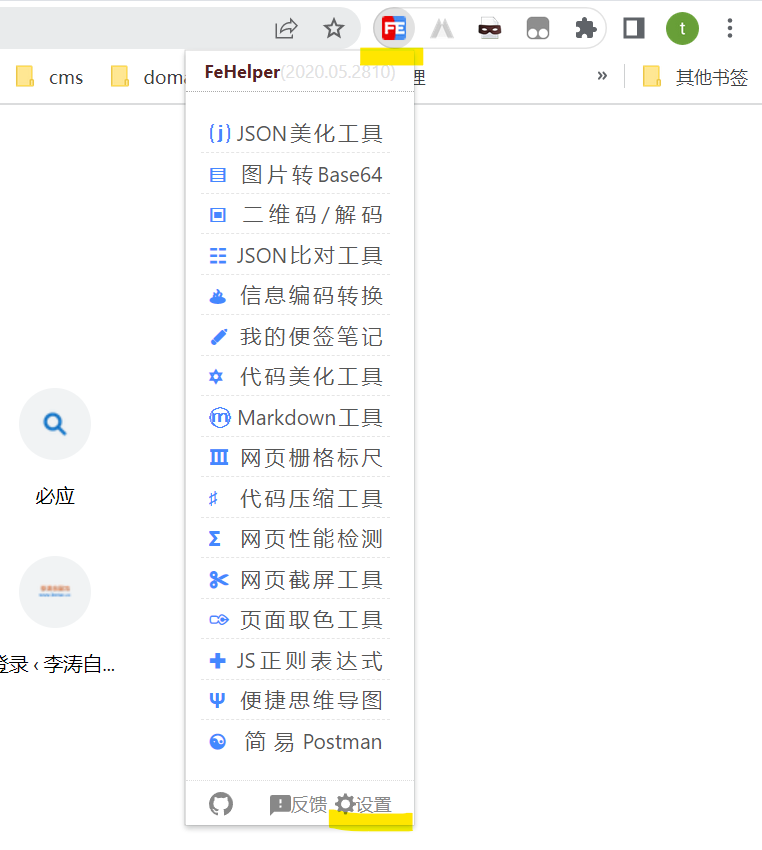Viewport: 762px width, 850px height.
Task: Select 二维码/解码 menu entry
Action: tap(295, 215)
